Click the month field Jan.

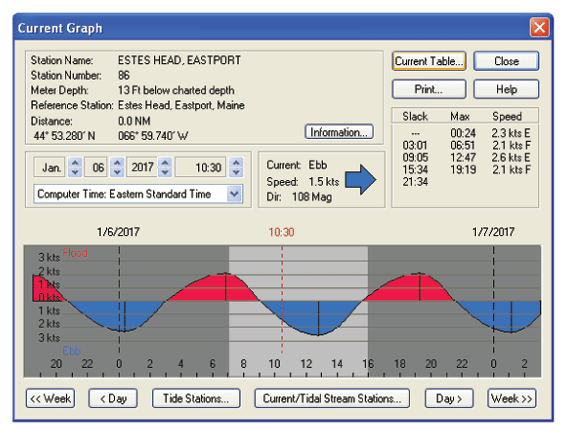pos(50,167)
